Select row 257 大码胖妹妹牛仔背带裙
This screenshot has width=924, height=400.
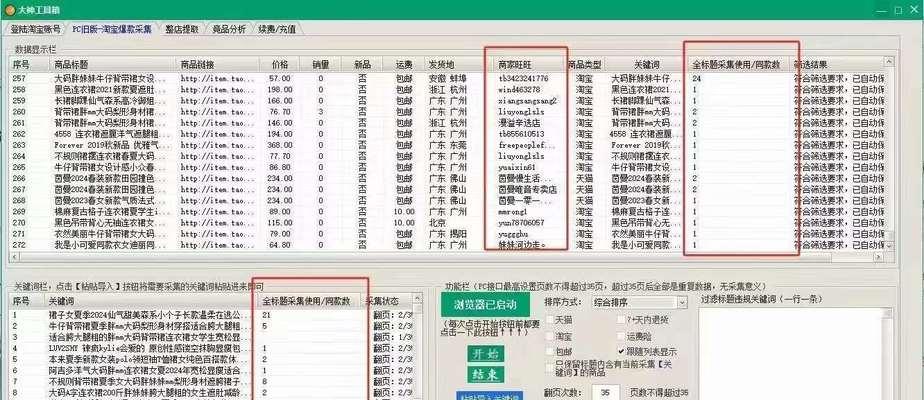[448, 78]
